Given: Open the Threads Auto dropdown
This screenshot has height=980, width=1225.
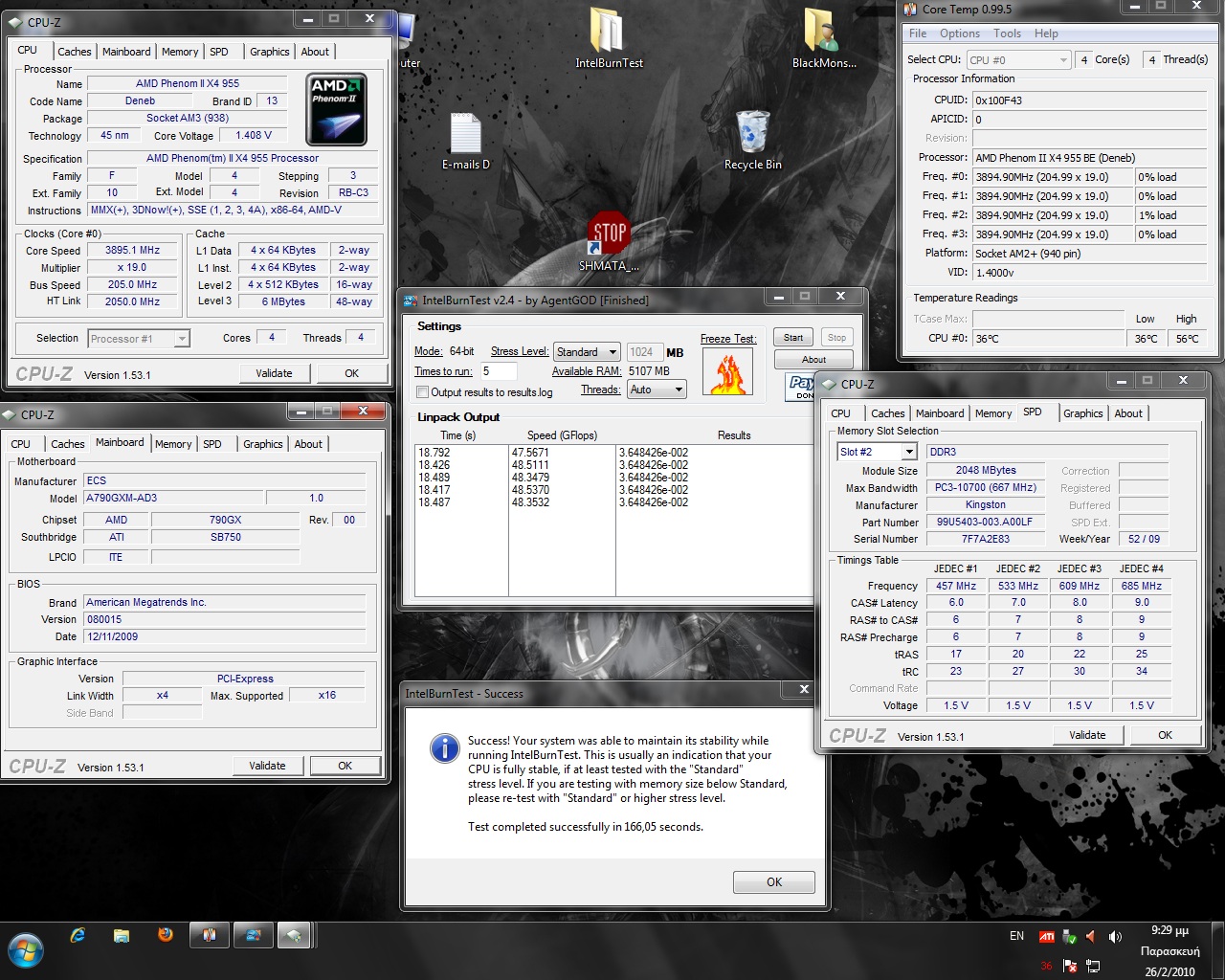Looking at the screenshot, I should [x=657, y=390].
